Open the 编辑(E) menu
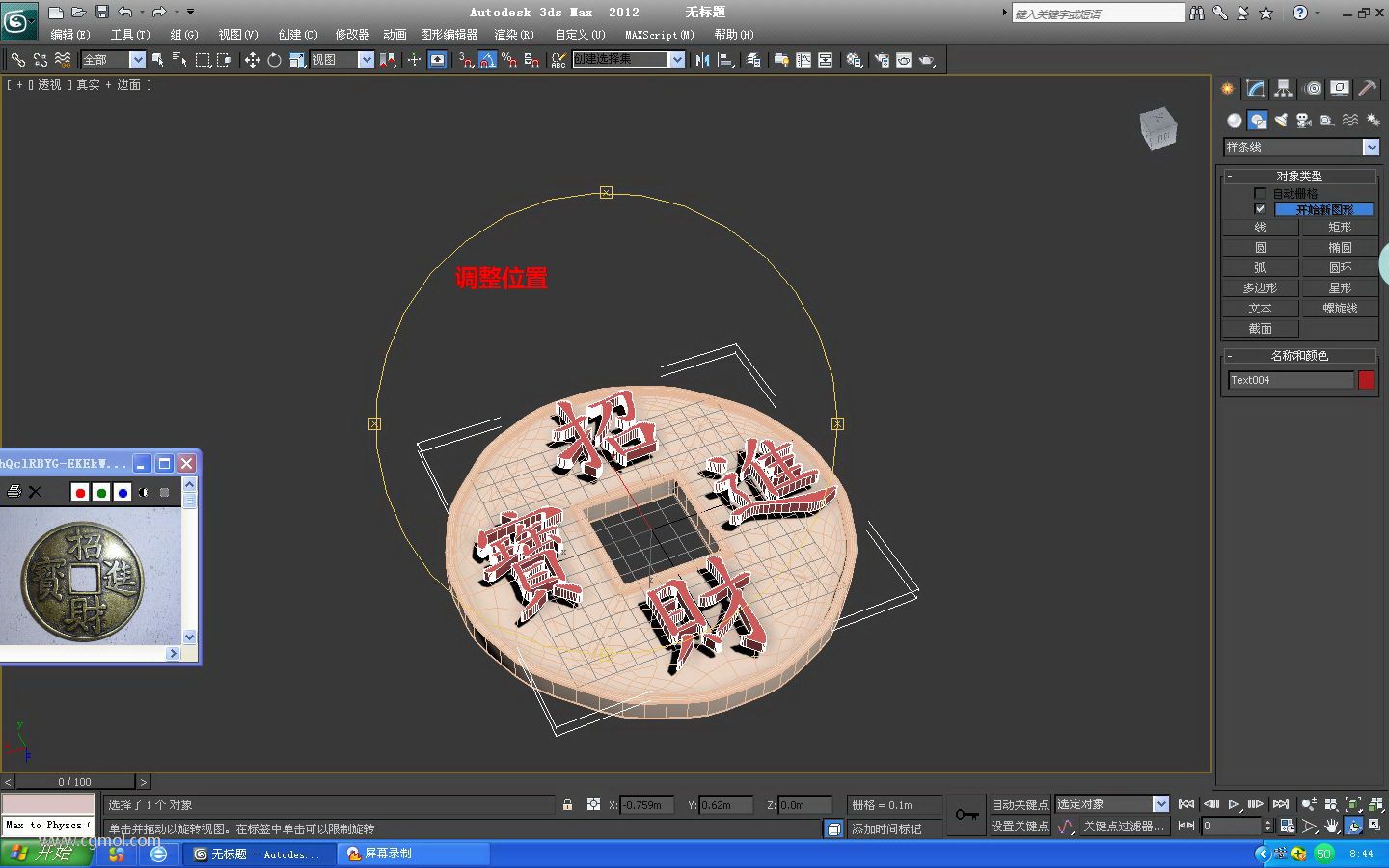 (x=70, y=35)
